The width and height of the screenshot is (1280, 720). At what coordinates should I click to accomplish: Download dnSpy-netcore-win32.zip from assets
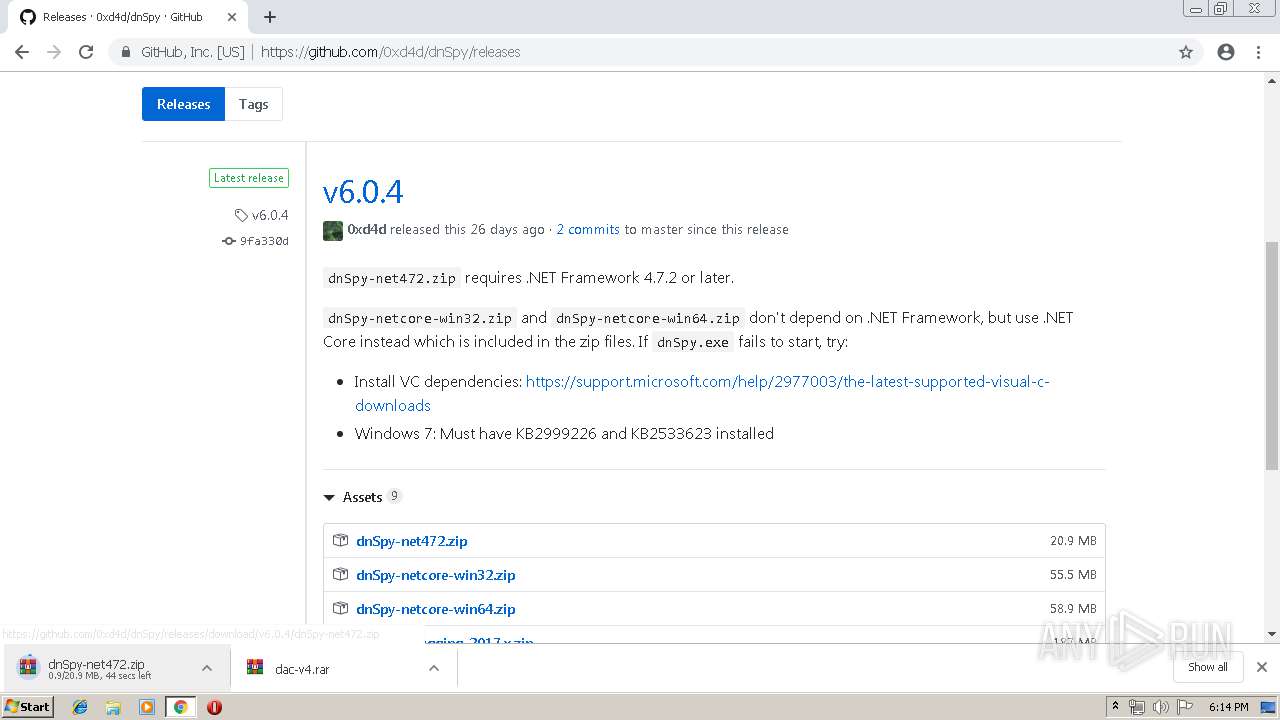(436, 575)
